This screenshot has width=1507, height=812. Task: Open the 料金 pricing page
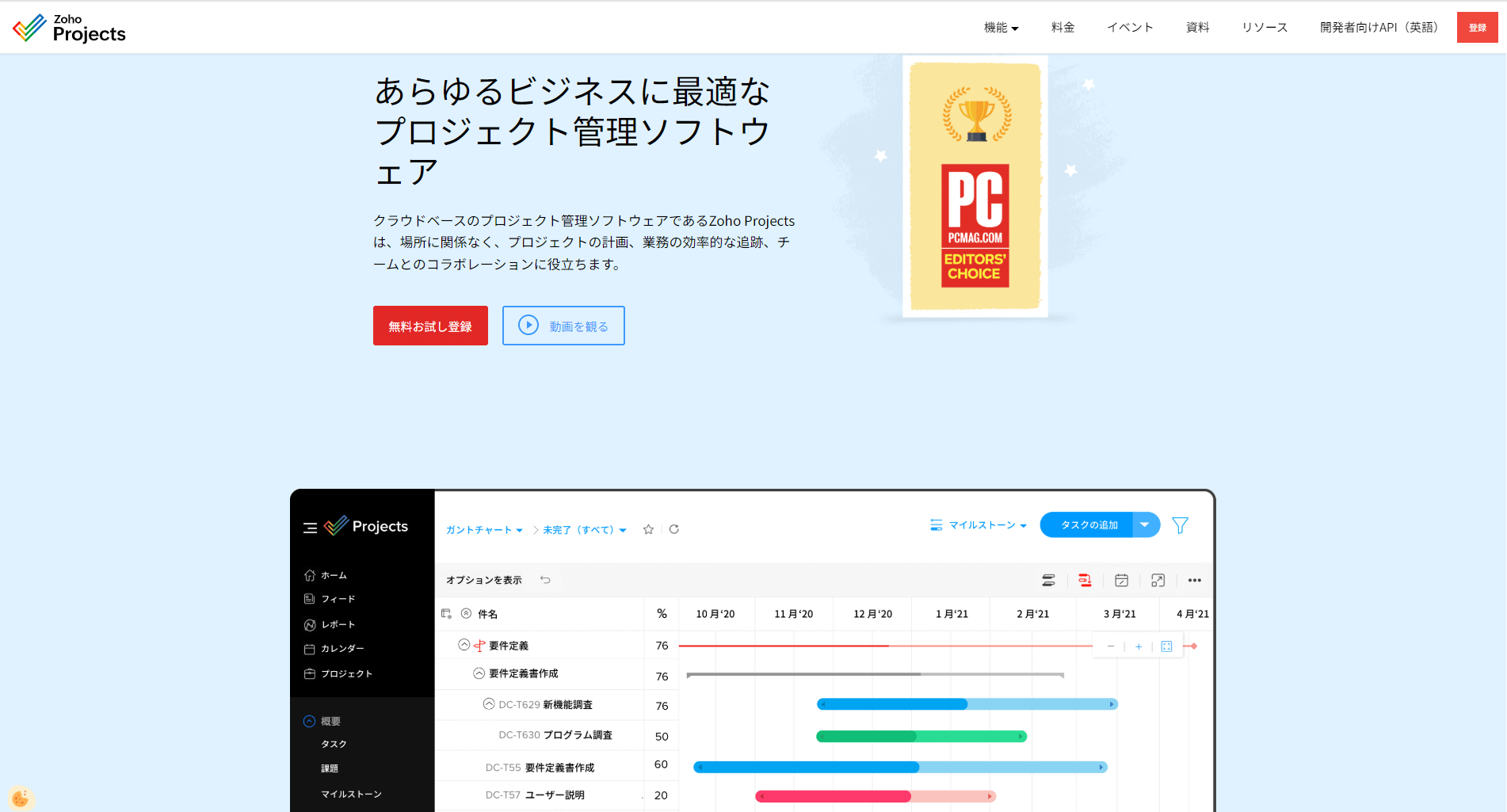click(x=1063, y=28)
